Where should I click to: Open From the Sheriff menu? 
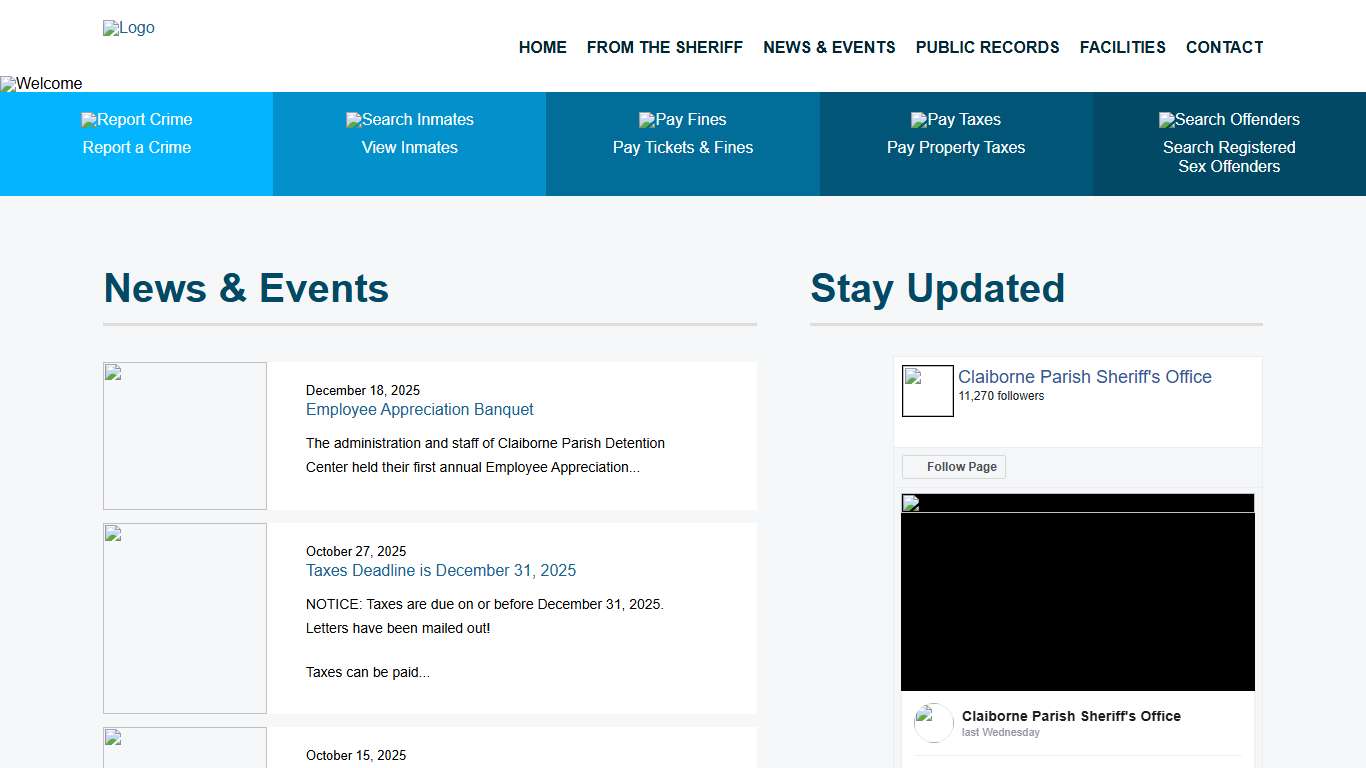click(x=664, y=47)
